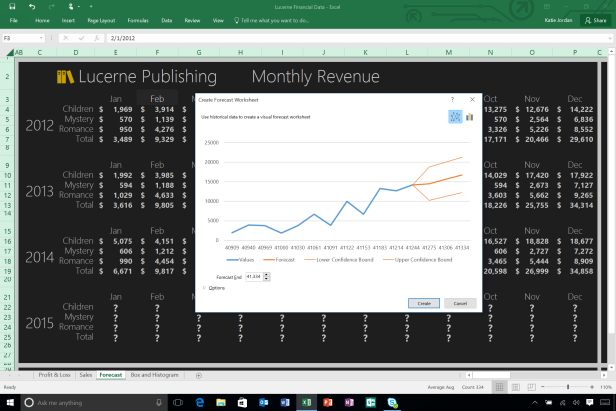Select the Forecast sheet tab
The height and width of the screenshot is (411, 616).
(111, 375)
